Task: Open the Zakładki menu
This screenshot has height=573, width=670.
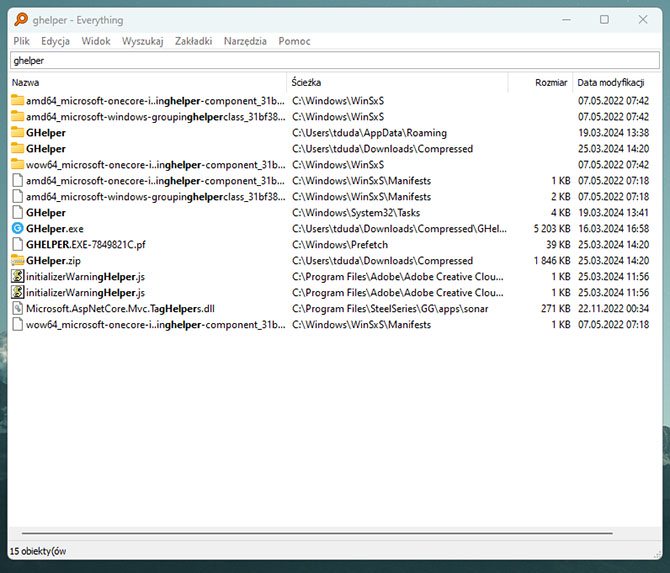Action: [x=193, y=41]
